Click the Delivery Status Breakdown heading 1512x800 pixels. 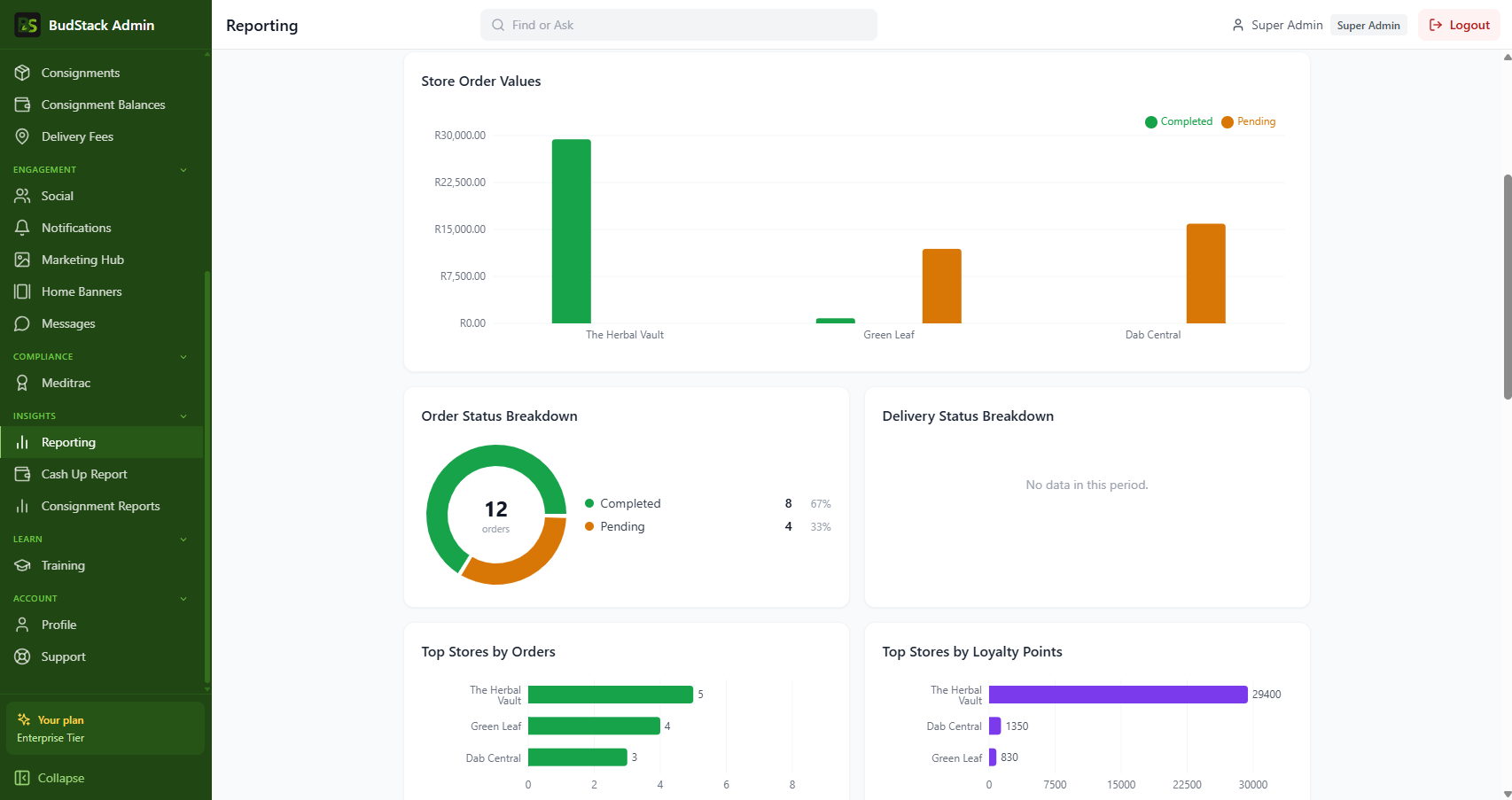pos(968,416)
